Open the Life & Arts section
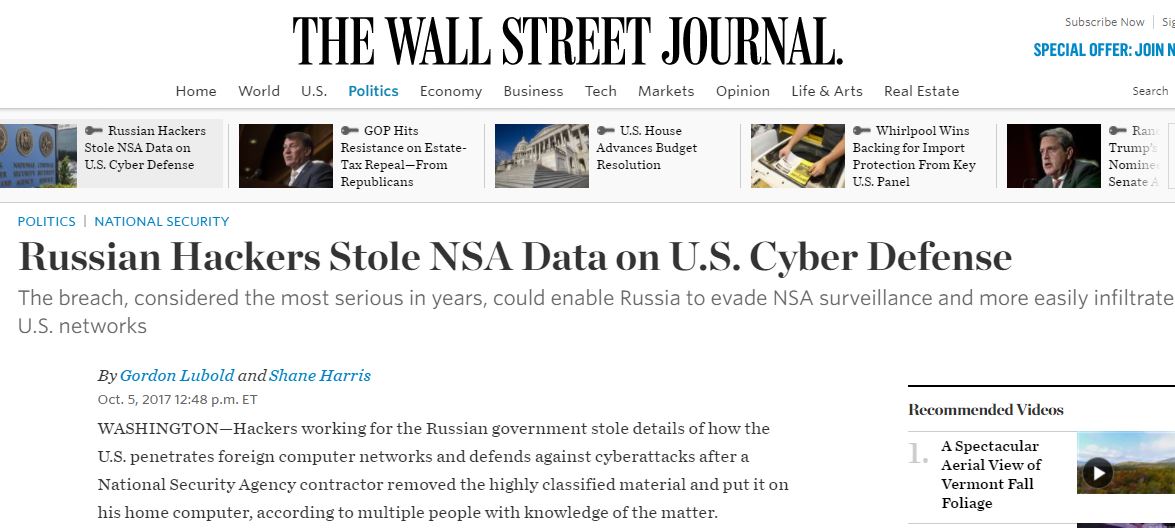The width and height of the screenshot is (1175, 528). (x=827, y=91)
